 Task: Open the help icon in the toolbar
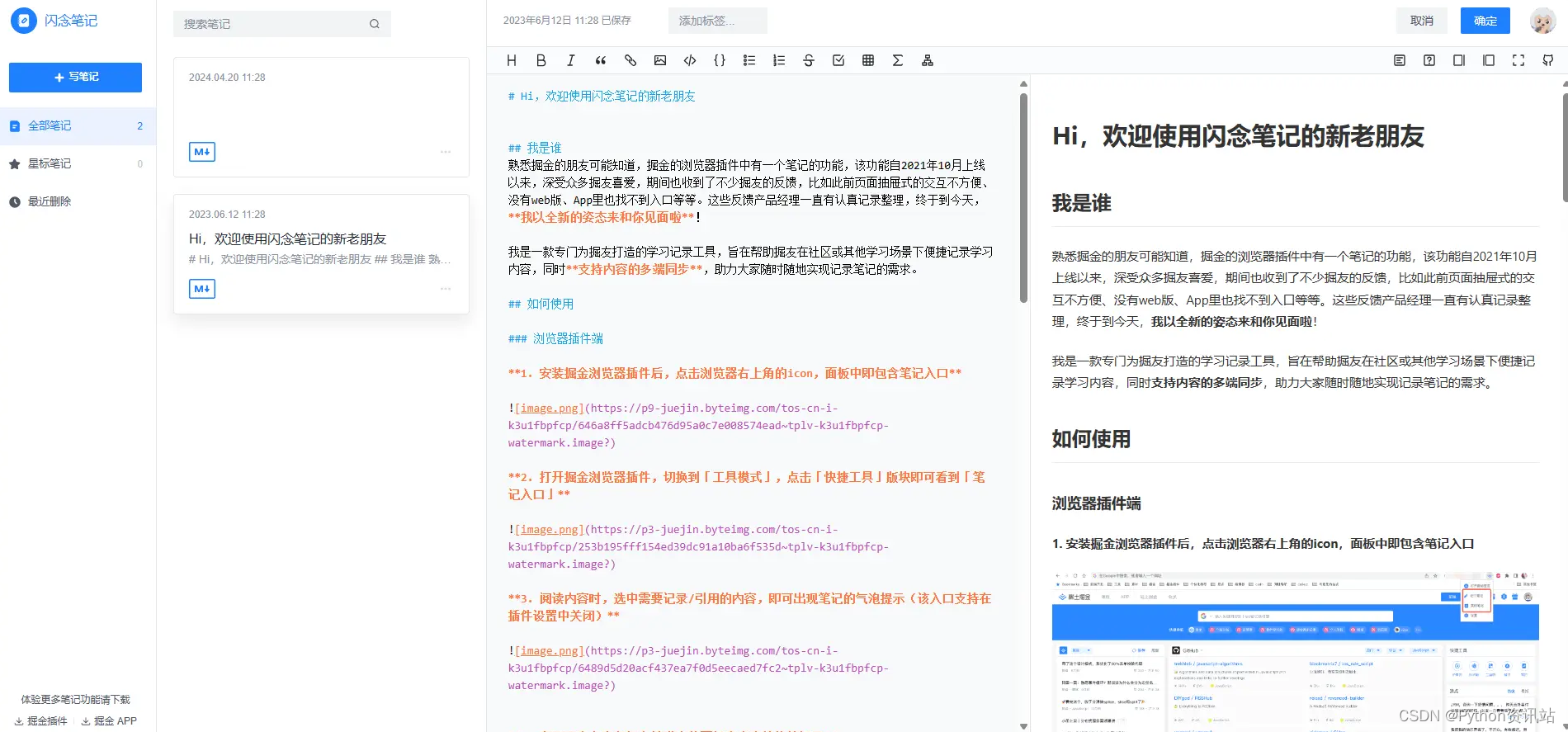1429,60
